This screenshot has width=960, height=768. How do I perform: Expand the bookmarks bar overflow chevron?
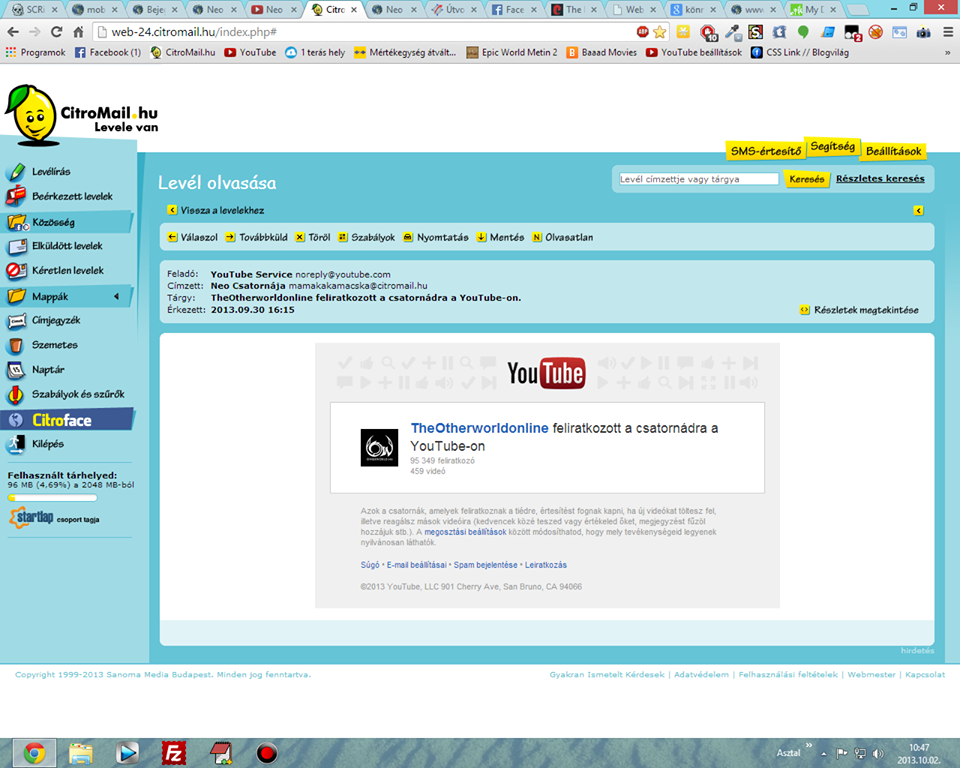pos(947,53)
